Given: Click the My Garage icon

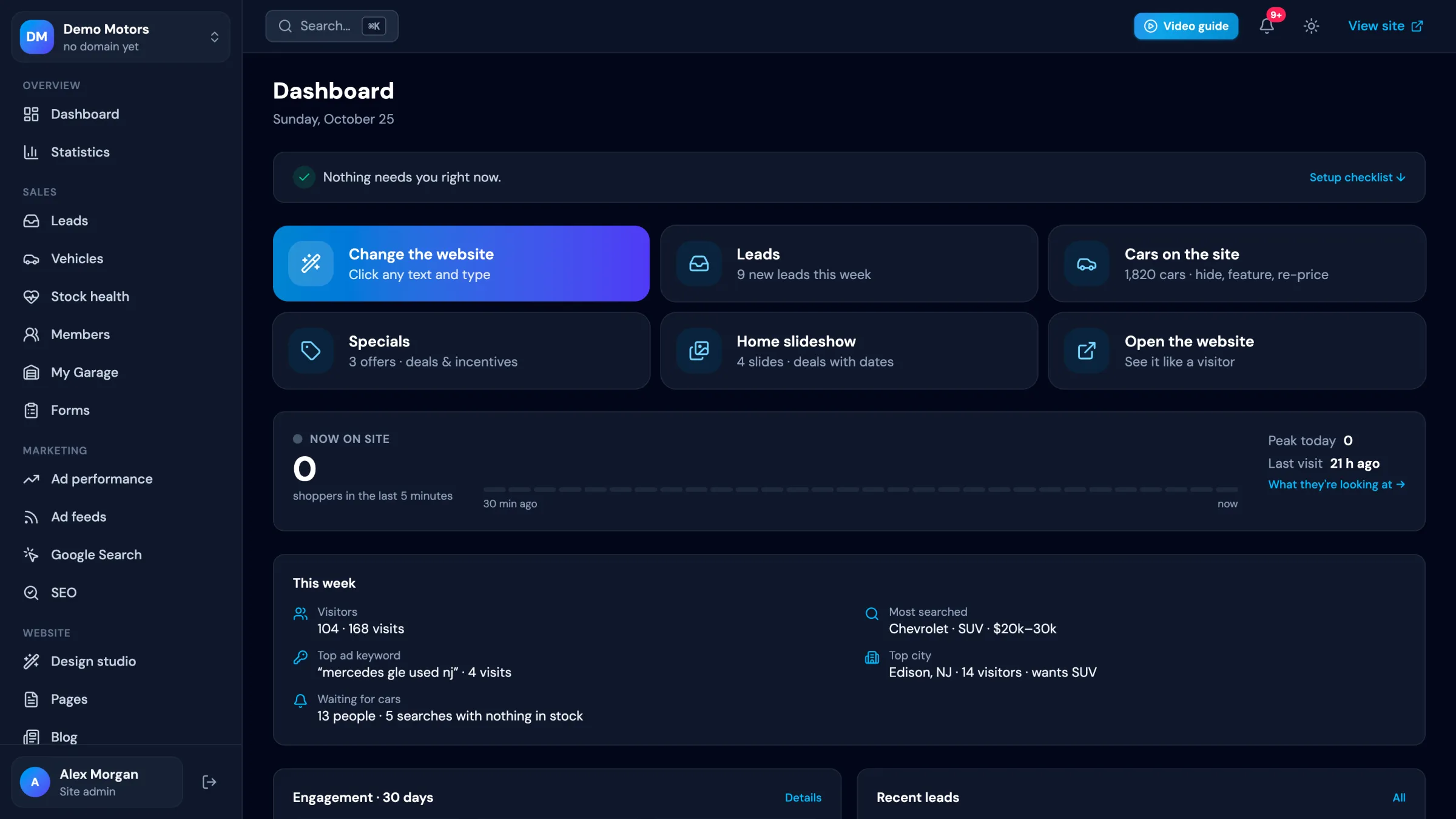Looking at the screenshot, I should pyautogui.click(x=31, y=372).
